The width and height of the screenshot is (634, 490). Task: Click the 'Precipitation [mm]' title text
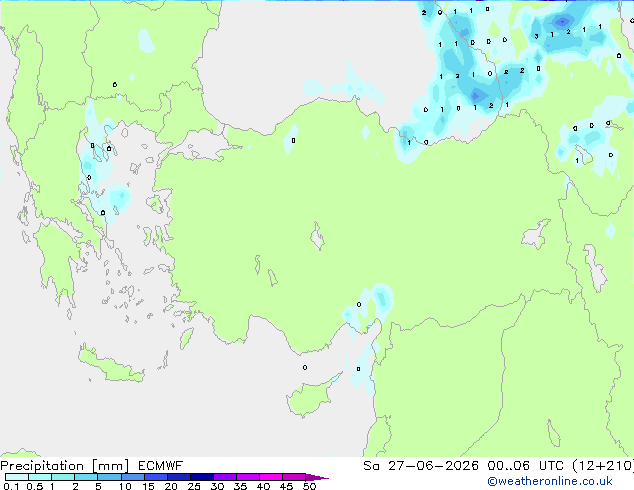click(x=65, y=466)
